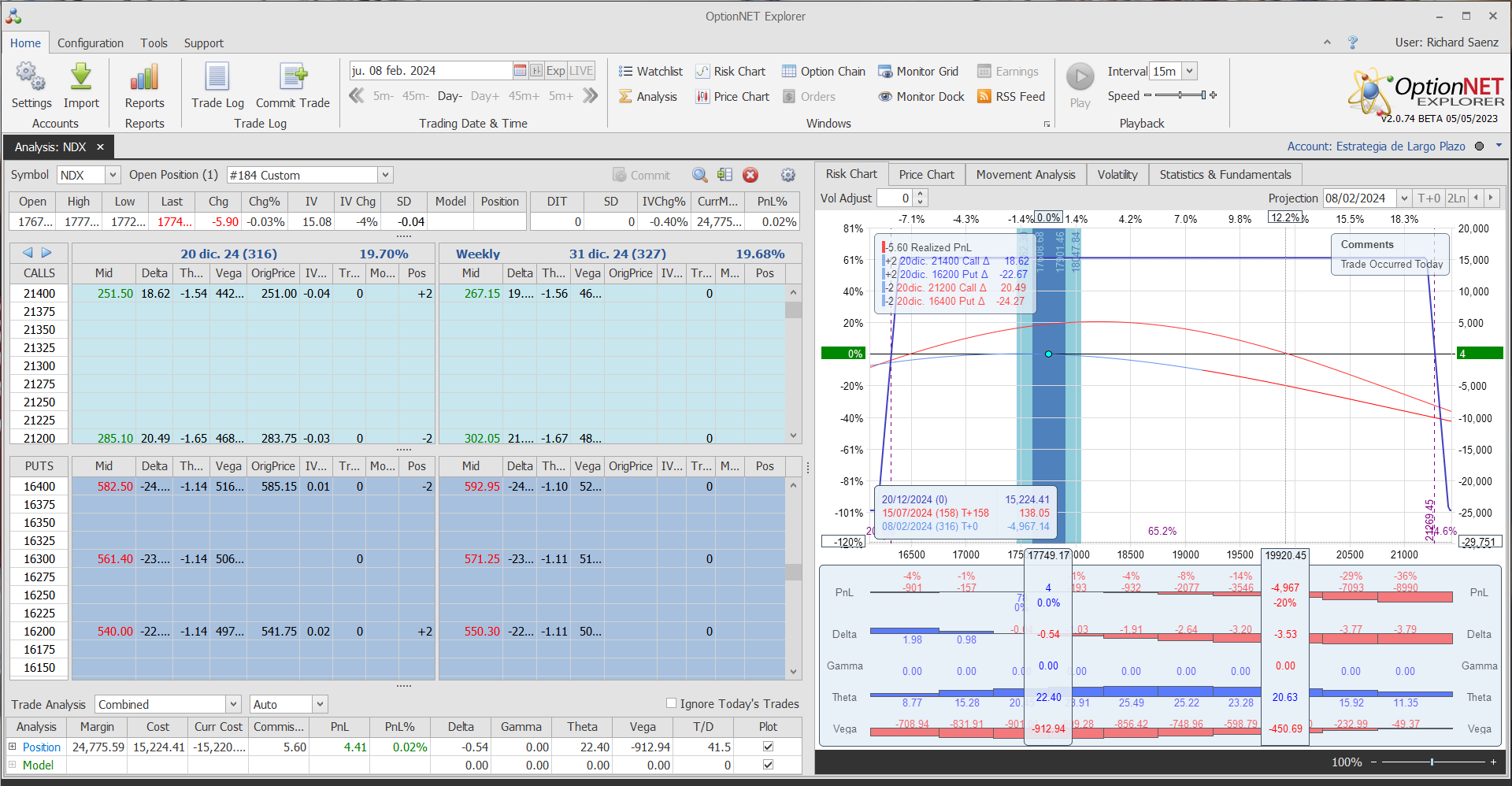
Task: Click the Import download icon
Action: 81,77
